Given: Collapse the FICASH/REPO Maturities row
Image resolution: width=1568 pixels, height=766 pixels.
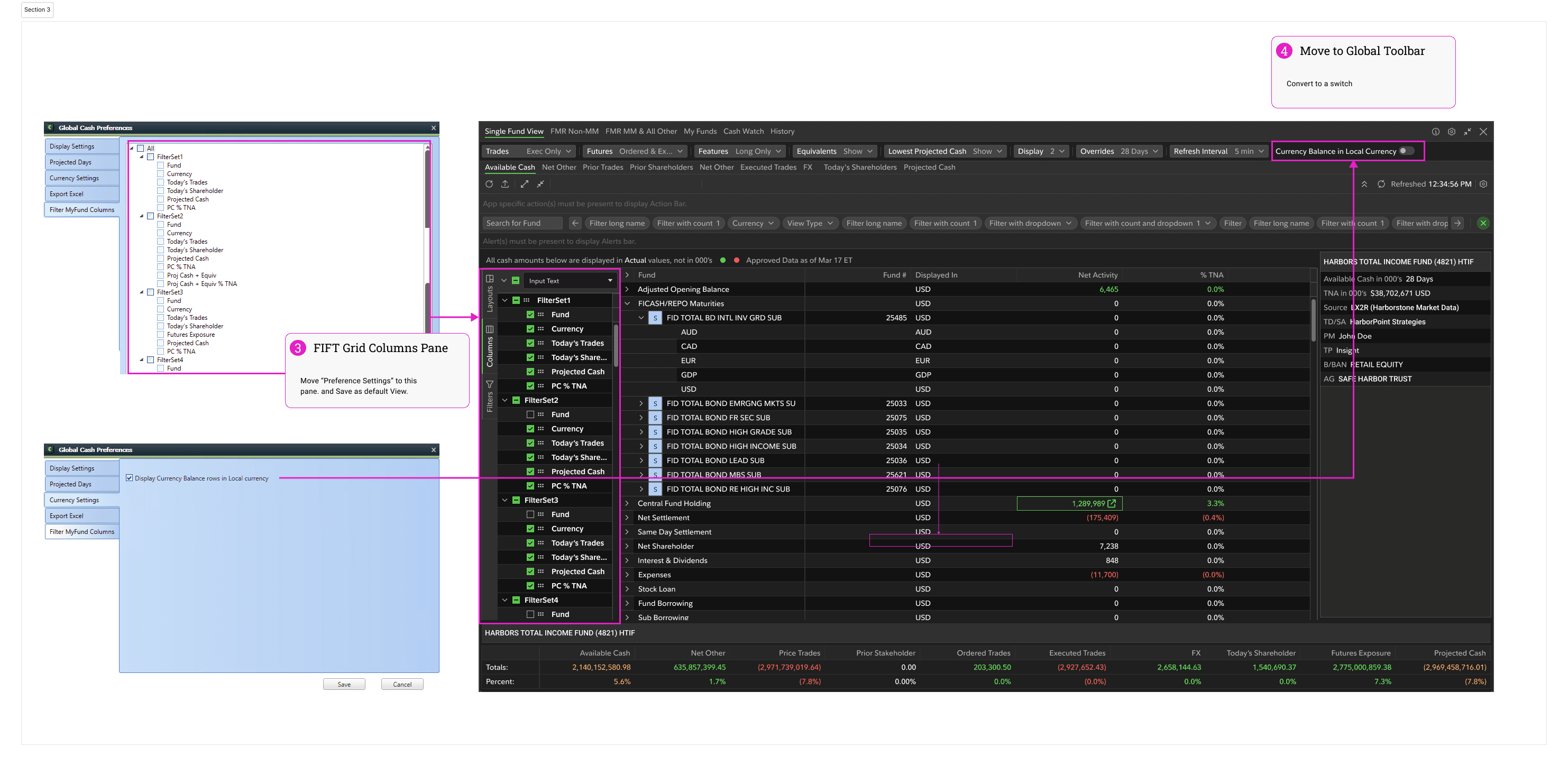Looking at the screenshot, I should (627, 303).
